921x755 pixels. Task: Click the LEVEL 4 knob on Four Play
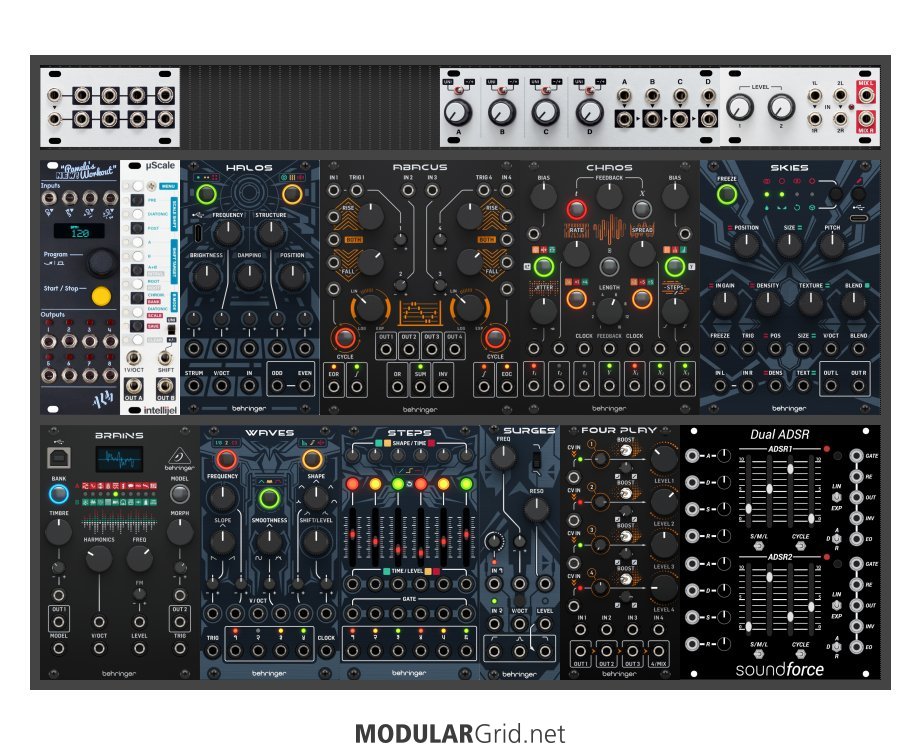(x=664, y=588)
